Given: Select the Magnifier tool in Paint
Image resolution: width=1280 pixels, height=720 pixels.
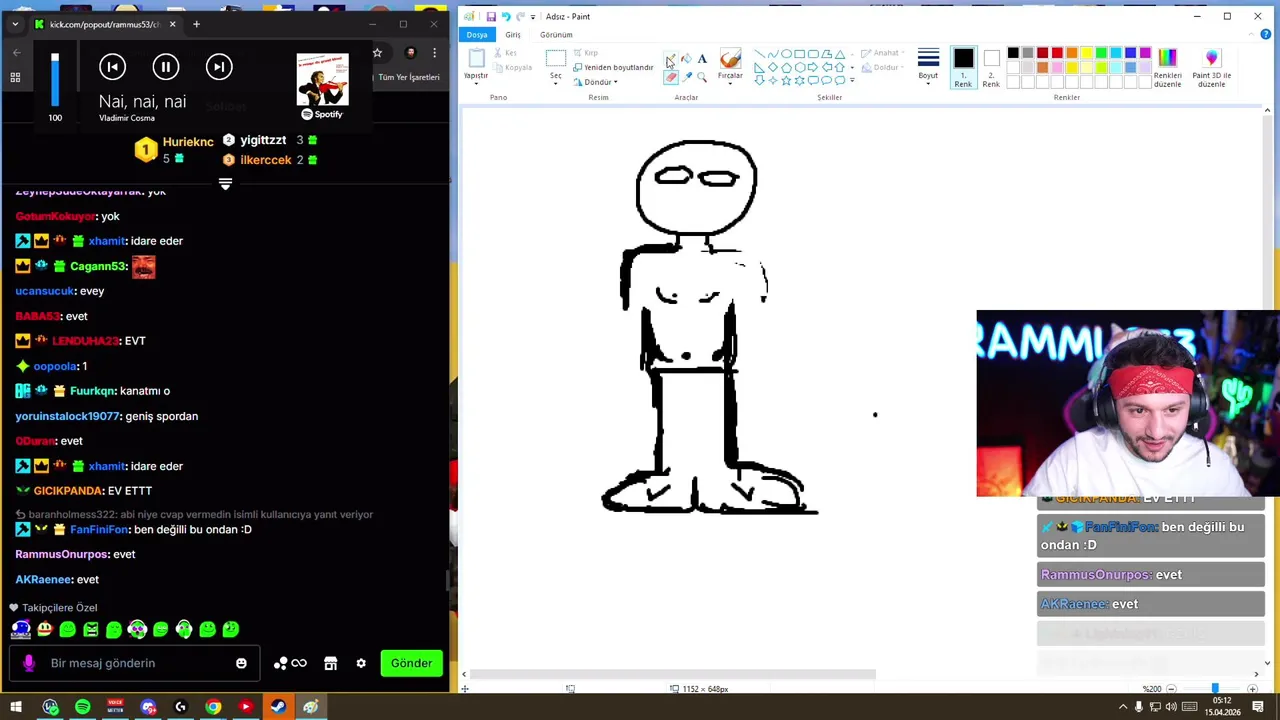Looking at the screenshot, I should [702, 77].
